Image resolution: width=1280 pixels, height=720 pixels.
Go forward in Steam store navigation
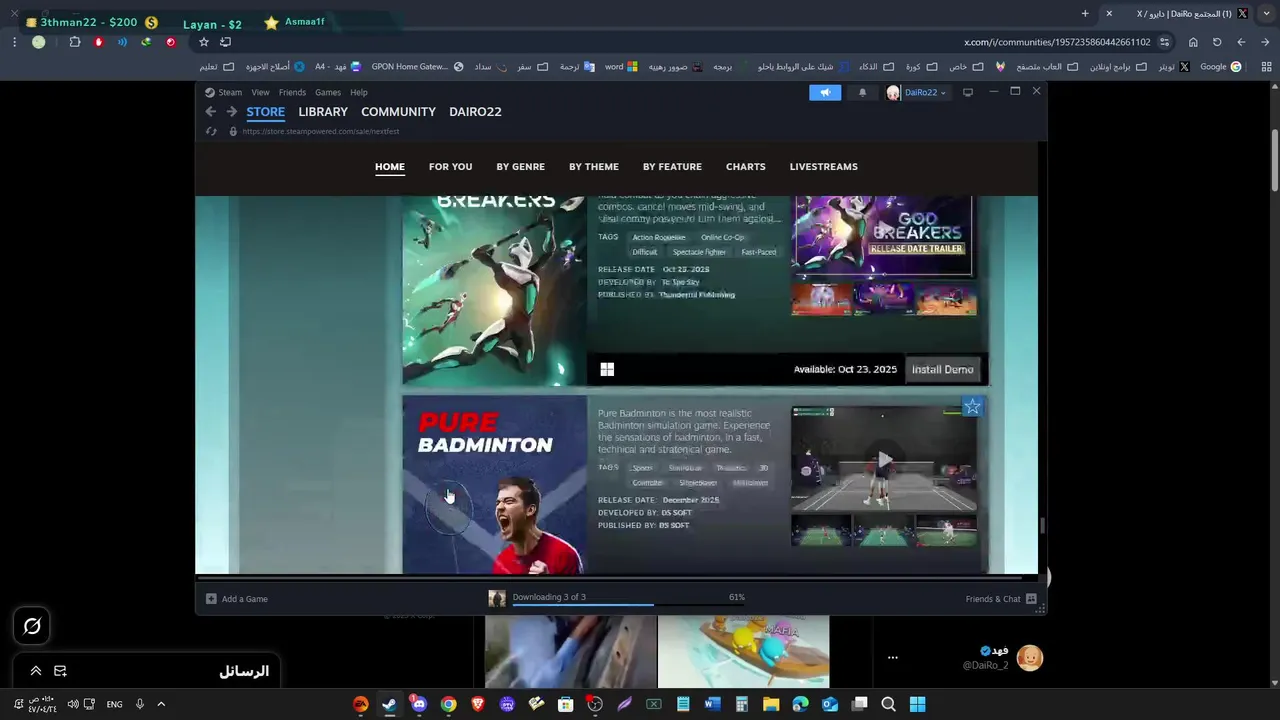point(231,112)
